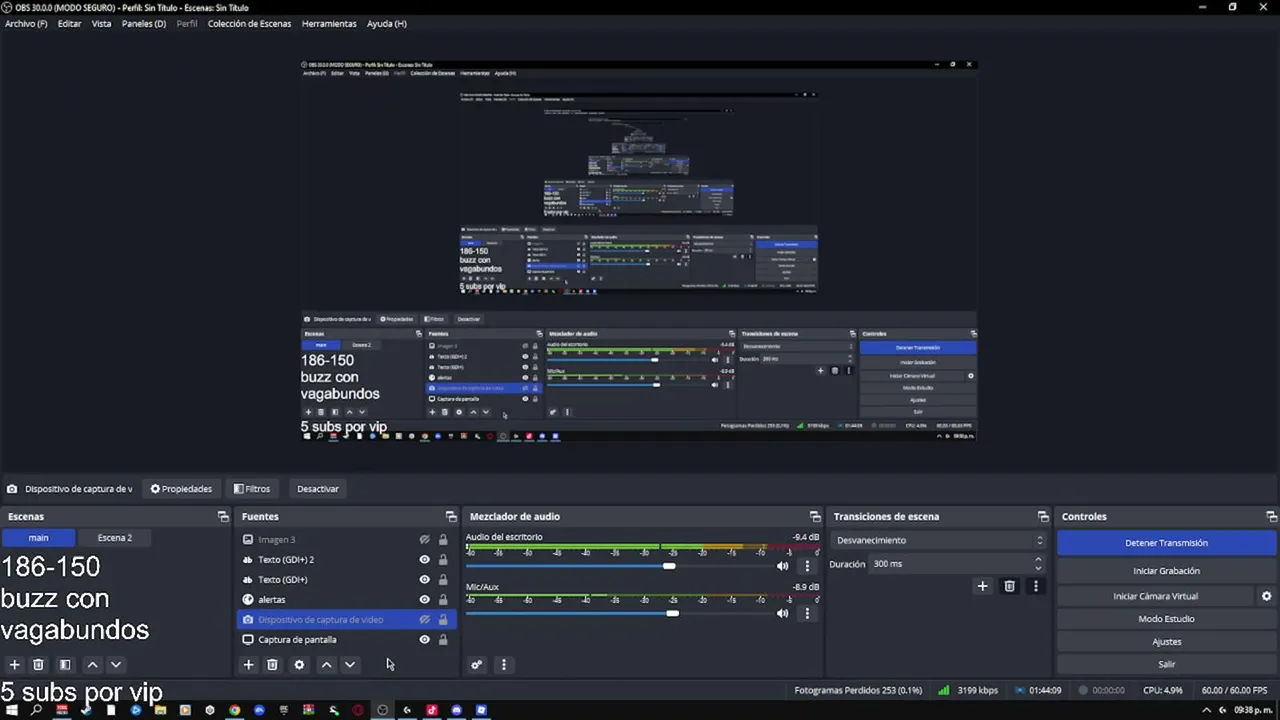Add a new scene in Escenas panel

click(x=14, y=664)
